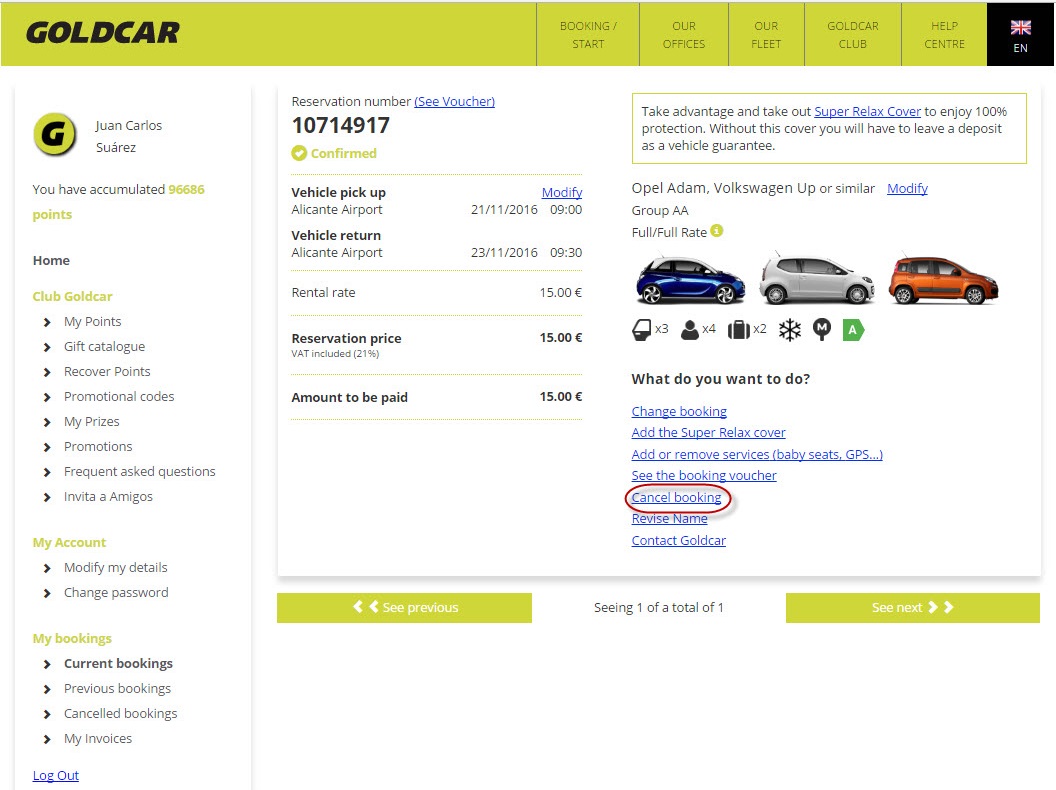The image size is (1056, 790).
Task: Go to the See previous button
Action: (404, 607)
